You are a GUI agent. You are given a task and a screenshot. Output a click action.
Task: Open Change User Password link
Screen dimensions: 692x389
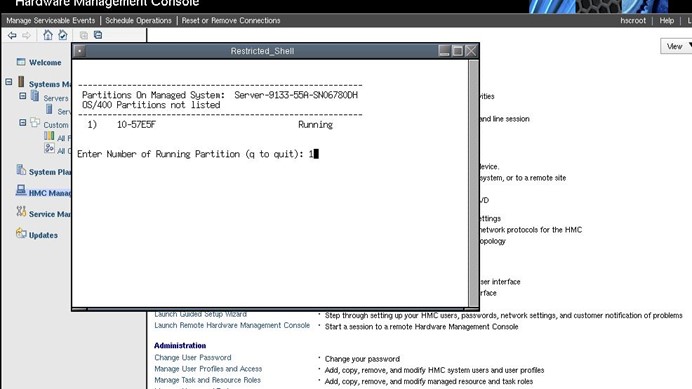pos(193,358)
